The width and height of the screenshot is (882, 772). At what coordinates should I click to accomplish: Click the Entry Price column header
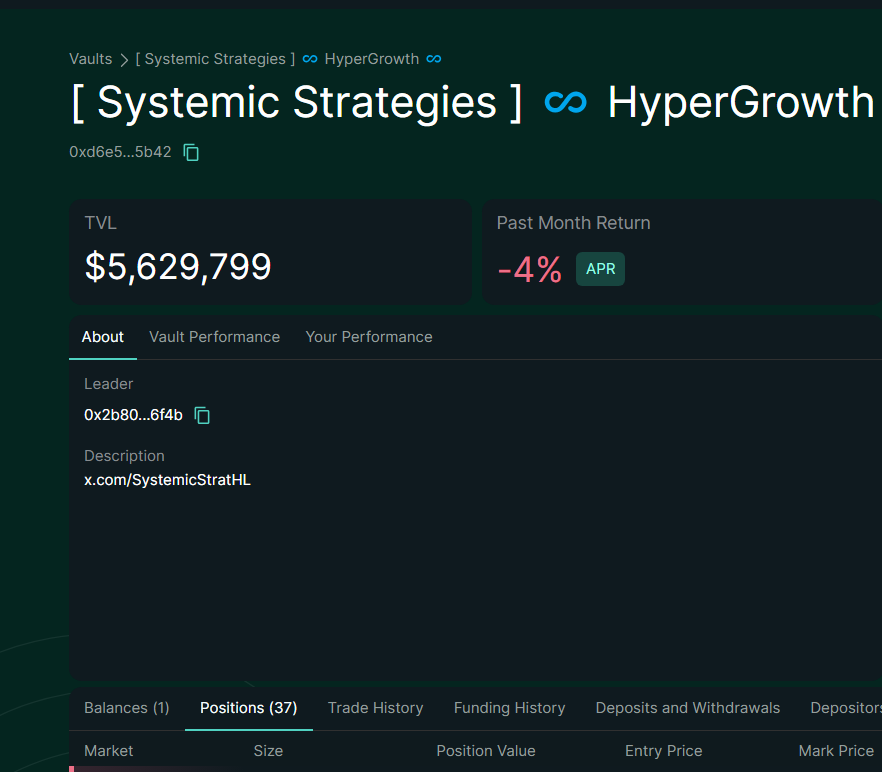[x=664, y=751]
